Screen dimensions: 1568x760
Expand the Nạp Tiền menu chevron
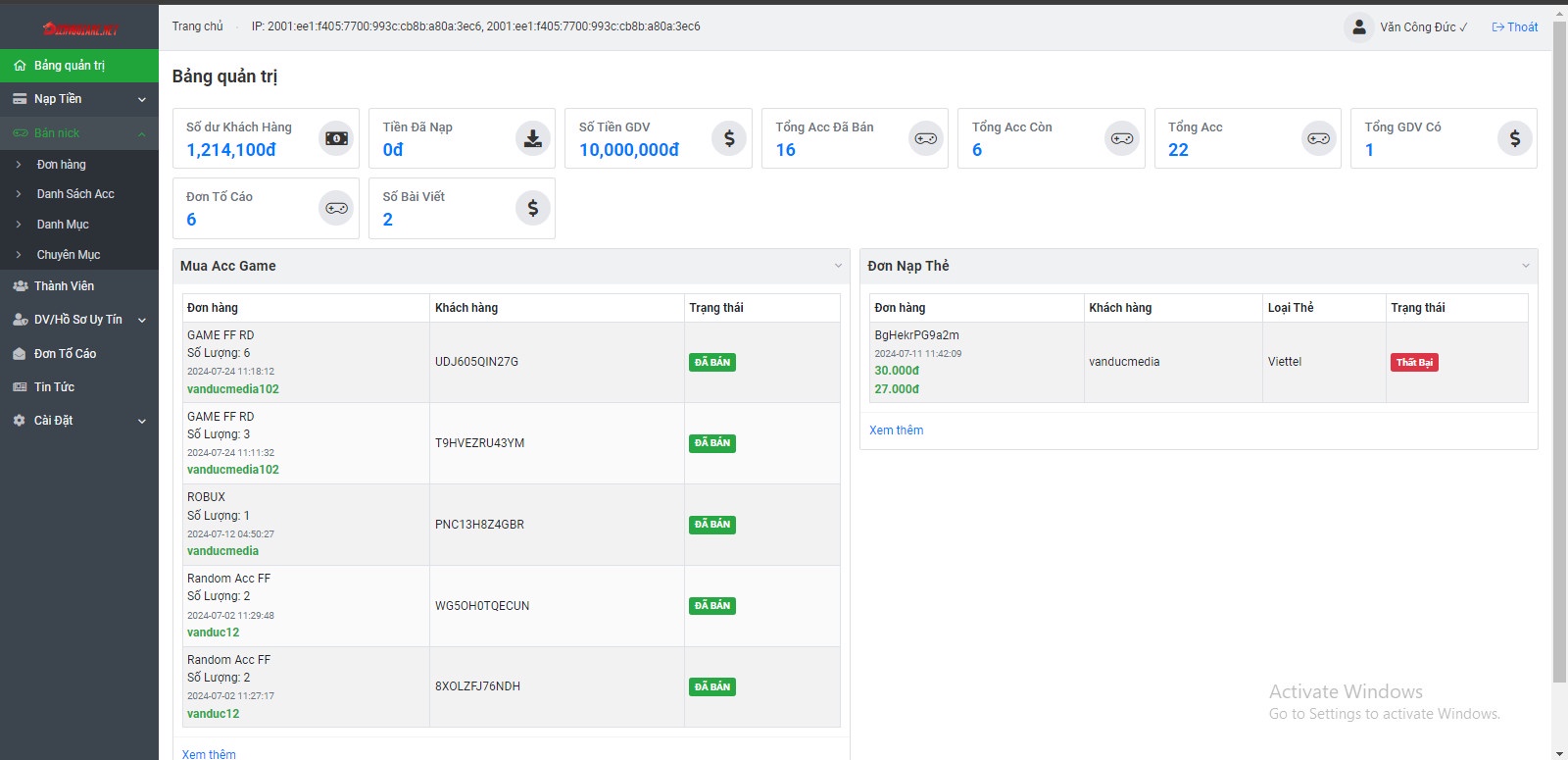coord(142,99)
